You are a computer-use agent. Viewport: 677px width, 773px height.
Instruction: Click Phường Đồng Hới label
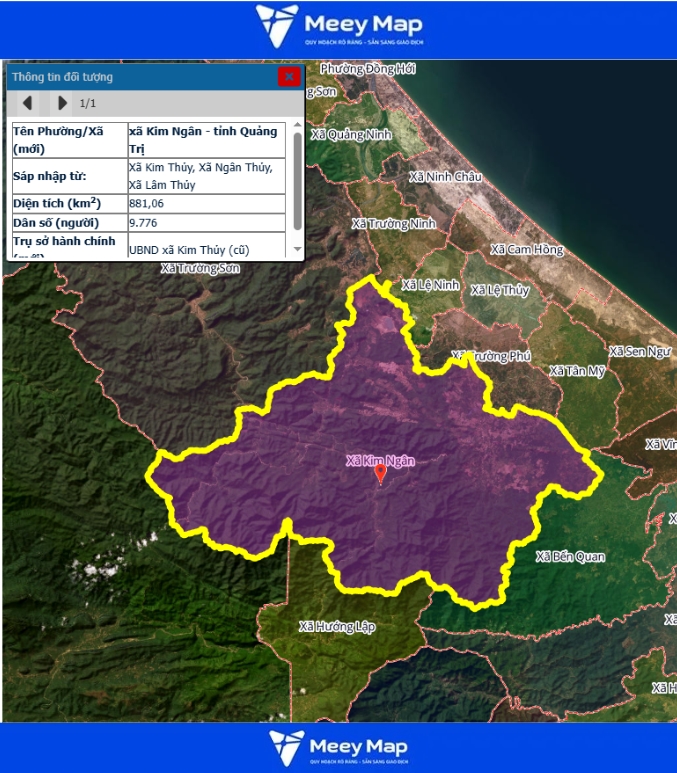coord(368,69)
